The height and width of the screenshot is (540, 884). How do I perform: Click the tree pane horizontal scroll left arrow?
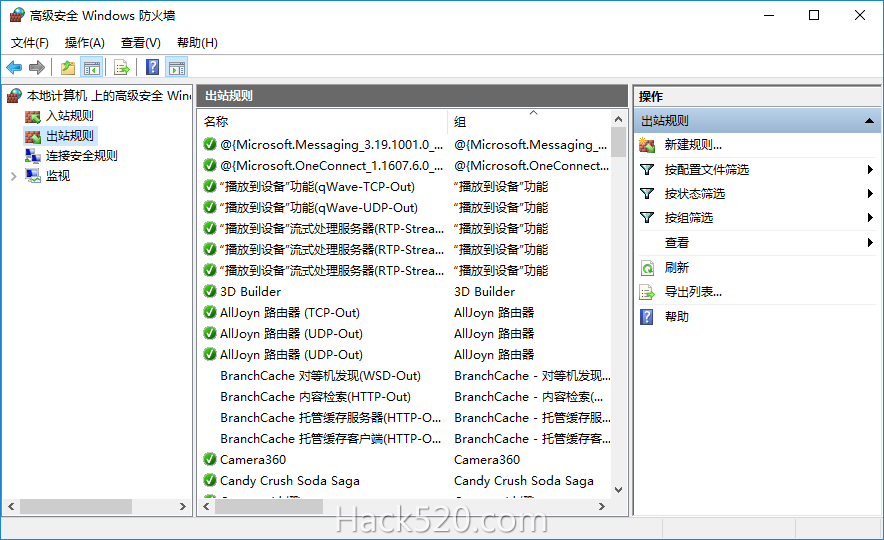click(11, 507)
